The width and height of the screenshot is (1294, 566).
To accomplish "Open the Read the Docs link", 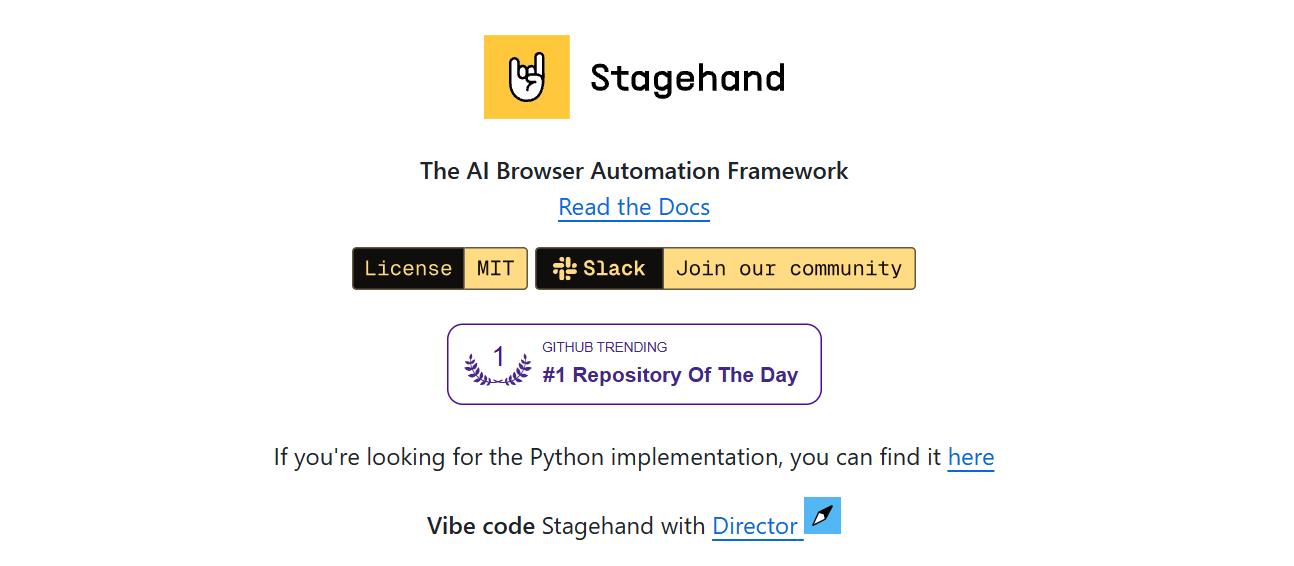I will (634, 207).
